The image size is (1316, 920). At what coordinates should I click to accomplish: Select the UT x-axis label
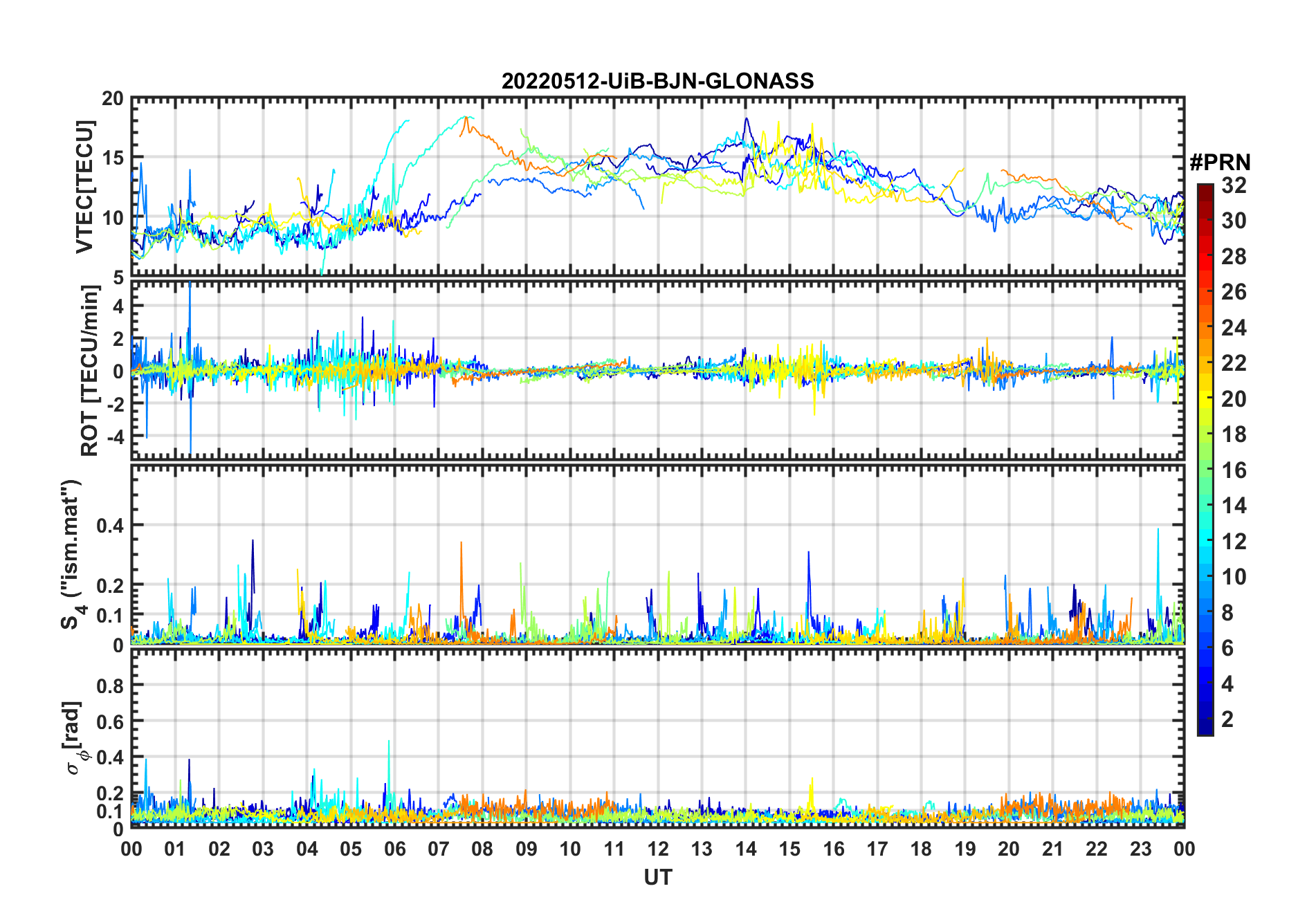(657, 877)
